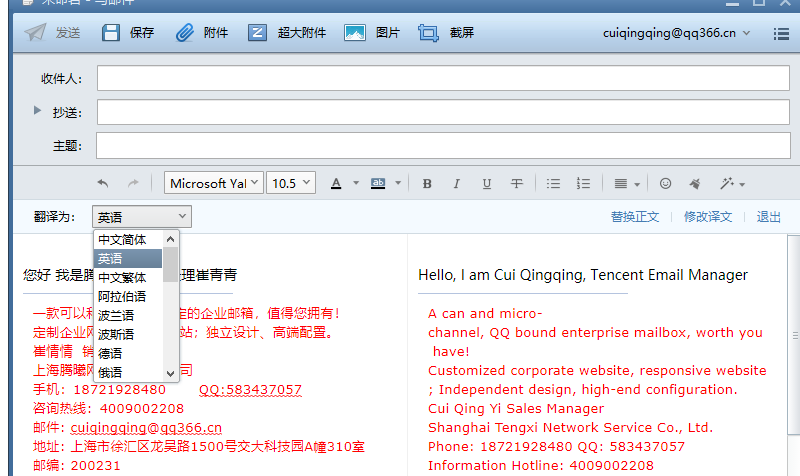Viewport: 800px width, 476px height.
Task: Open the Microsoft YaHei font dropdown
Action: tap(214, 183)
